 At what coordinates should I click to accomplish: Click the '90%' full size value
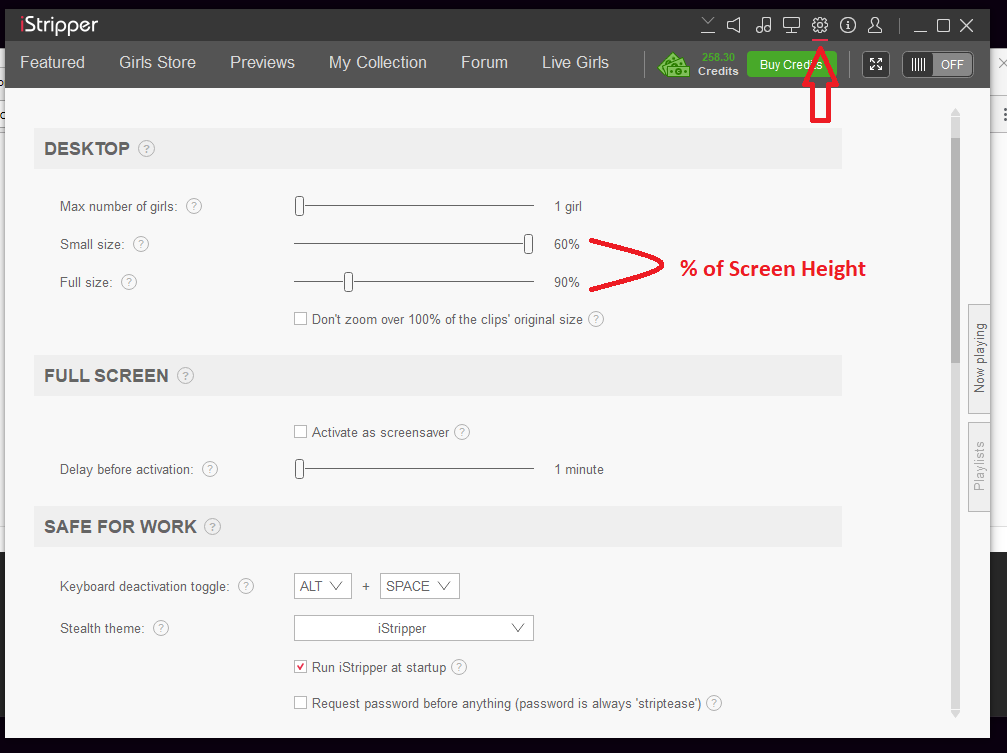(566, 282)
